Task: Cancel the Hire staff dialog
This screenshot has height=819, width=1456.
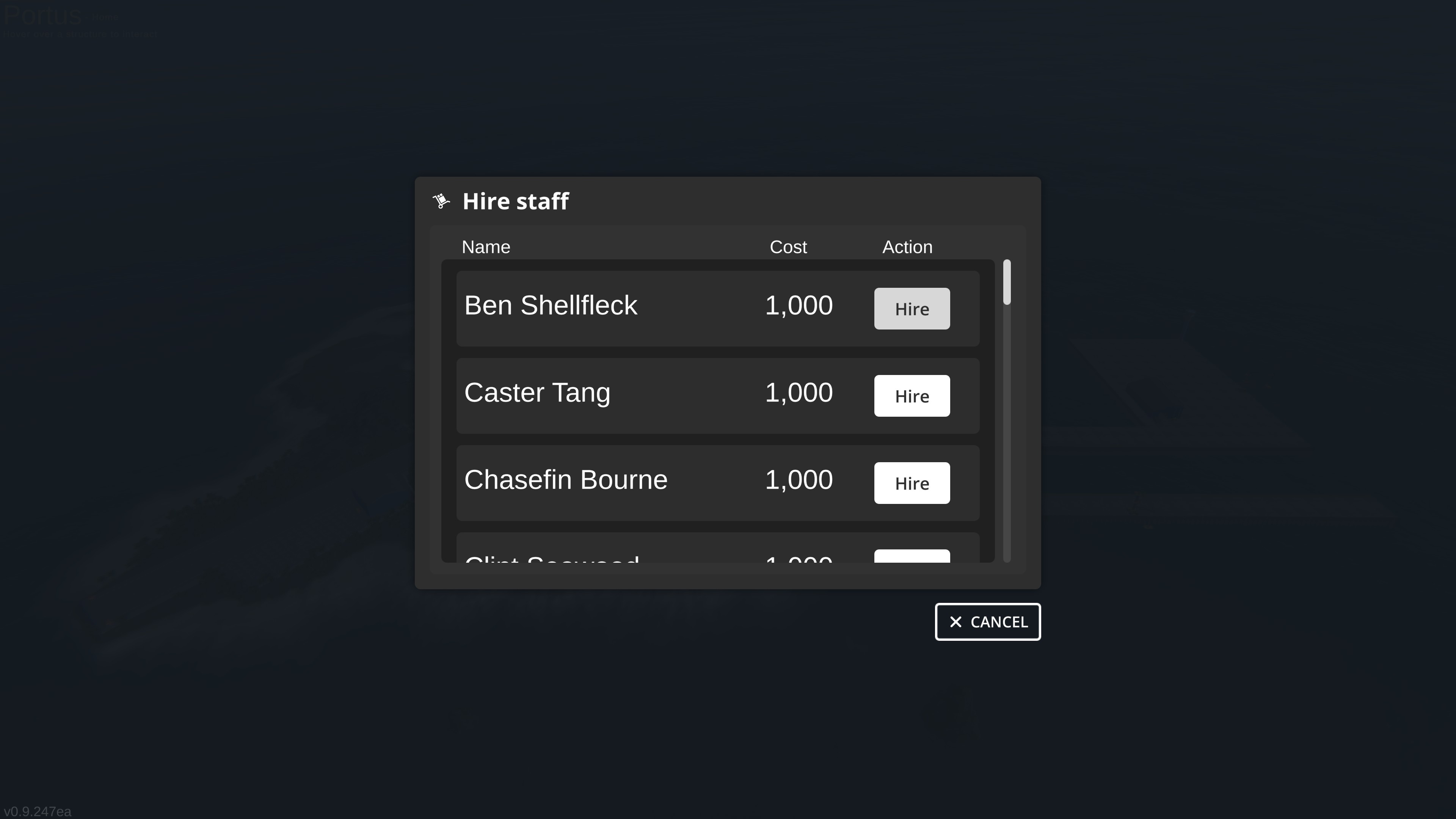Action: [987, 622]
